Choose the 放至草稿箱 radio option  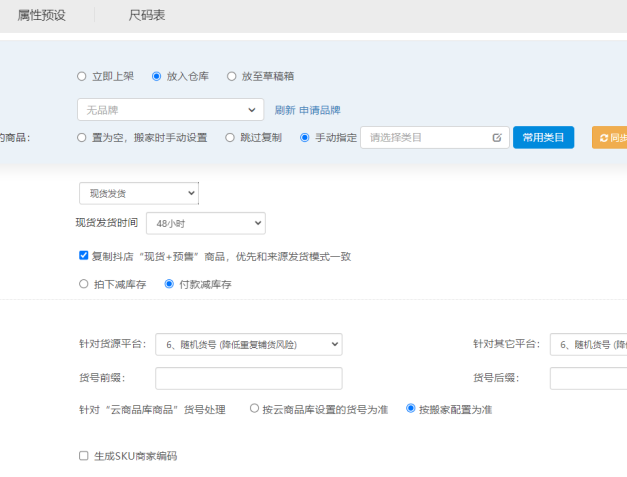pos(232,76)
